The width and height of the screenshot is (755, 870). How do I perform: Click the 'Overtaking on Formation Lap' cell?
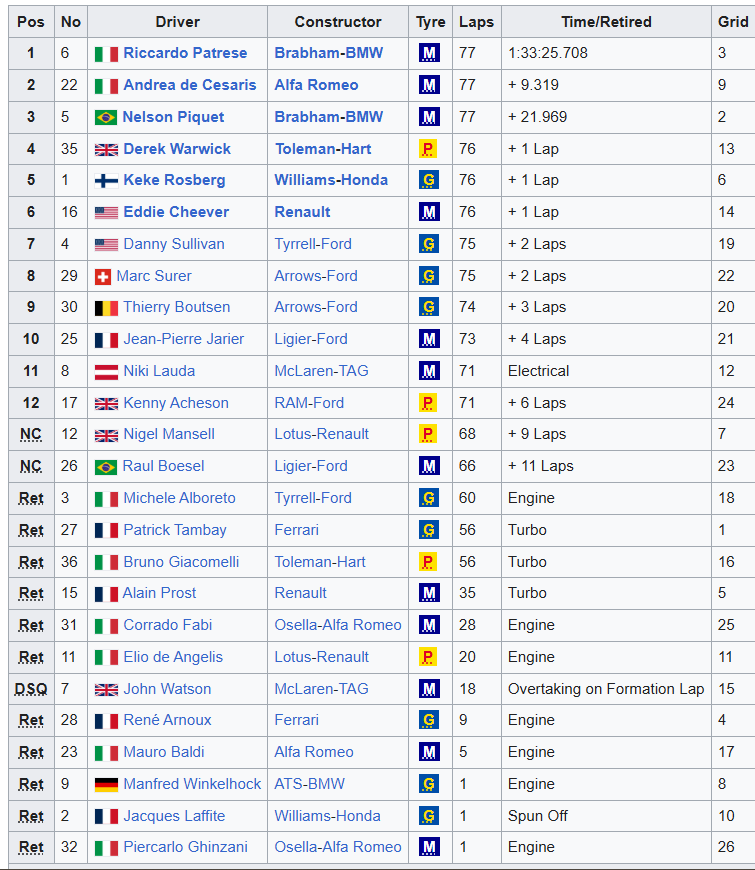(606, 689)
